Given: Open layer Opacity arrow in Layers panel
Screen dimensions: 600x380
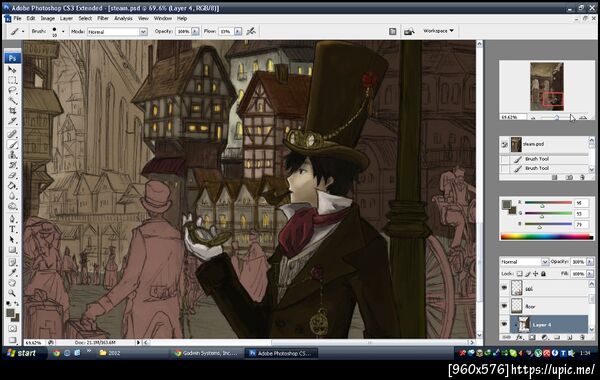Looking at the screenshot, I should (590, 262).
